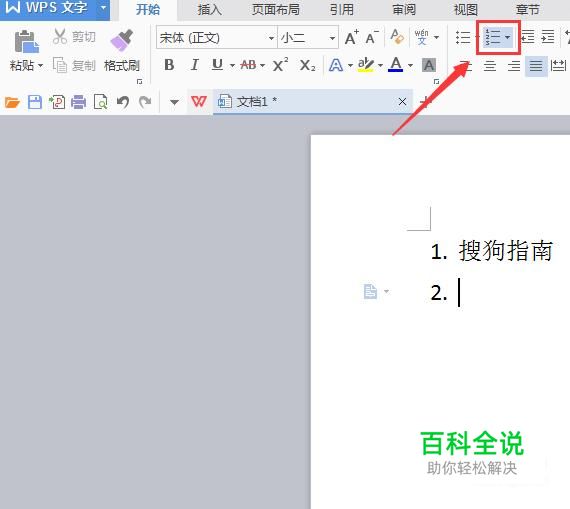Switch to the 引用 tab
The height and width of the screenshot is (509, 570).
coord(341,9)
